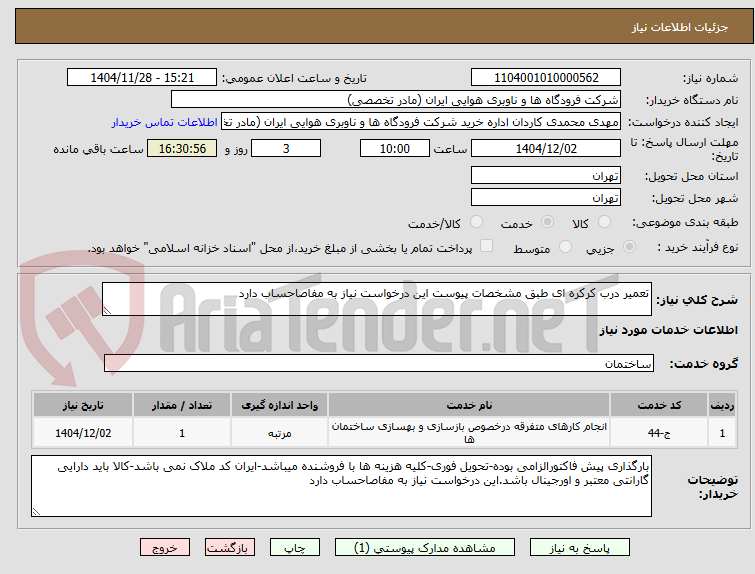Click the گروه خدمت field ساختمان
Viewport: 755px width, 574px height.
379,363
